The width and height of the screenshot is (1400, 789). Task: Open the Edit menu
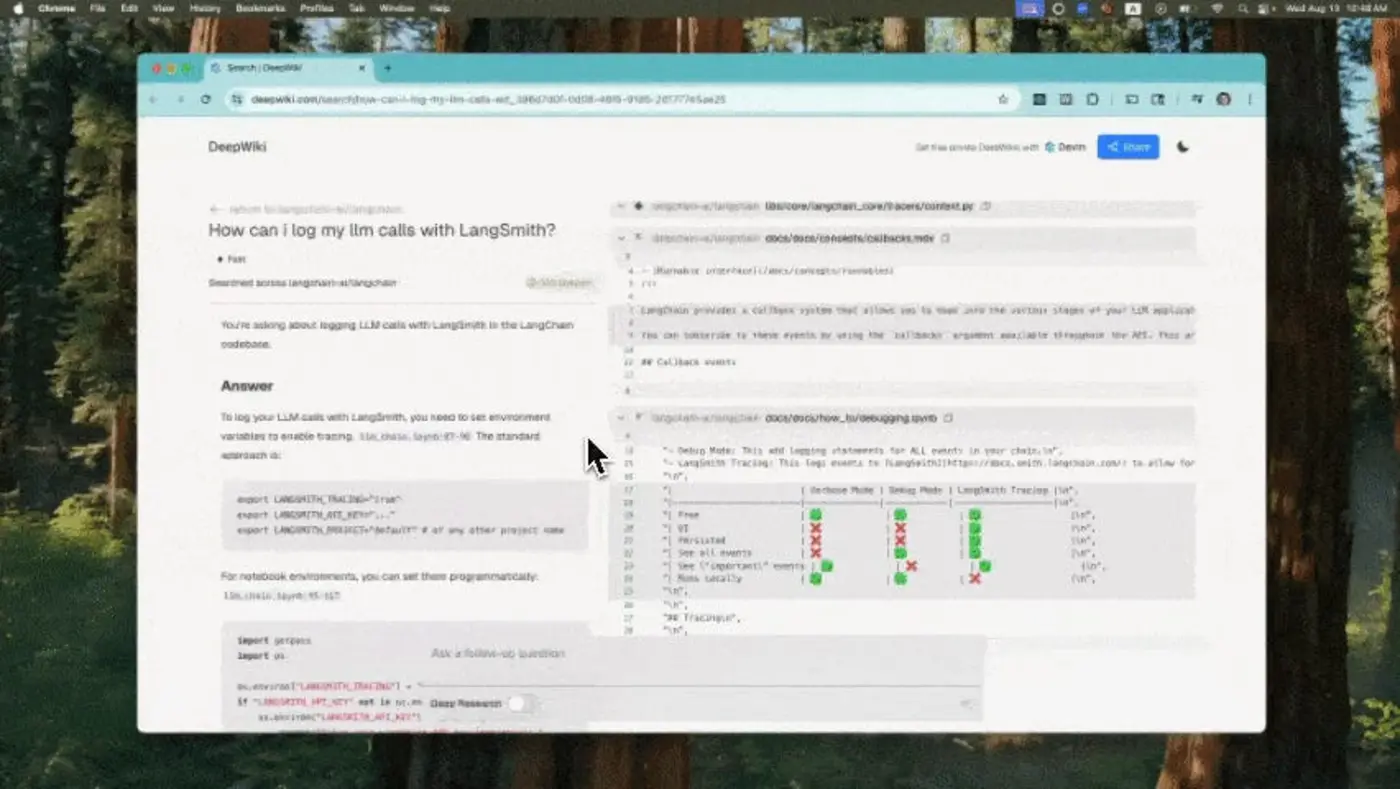coord(129,8)
